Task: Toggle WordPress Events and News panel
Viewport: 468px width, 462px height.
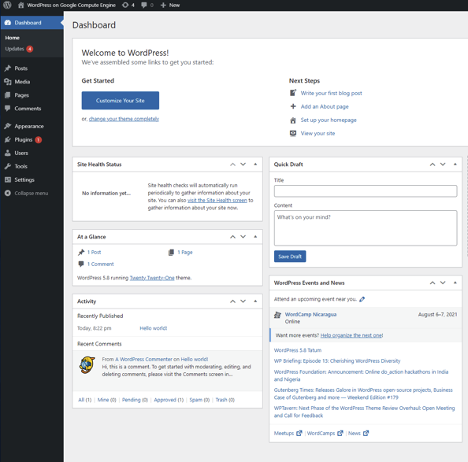Action: pos(455,283)
